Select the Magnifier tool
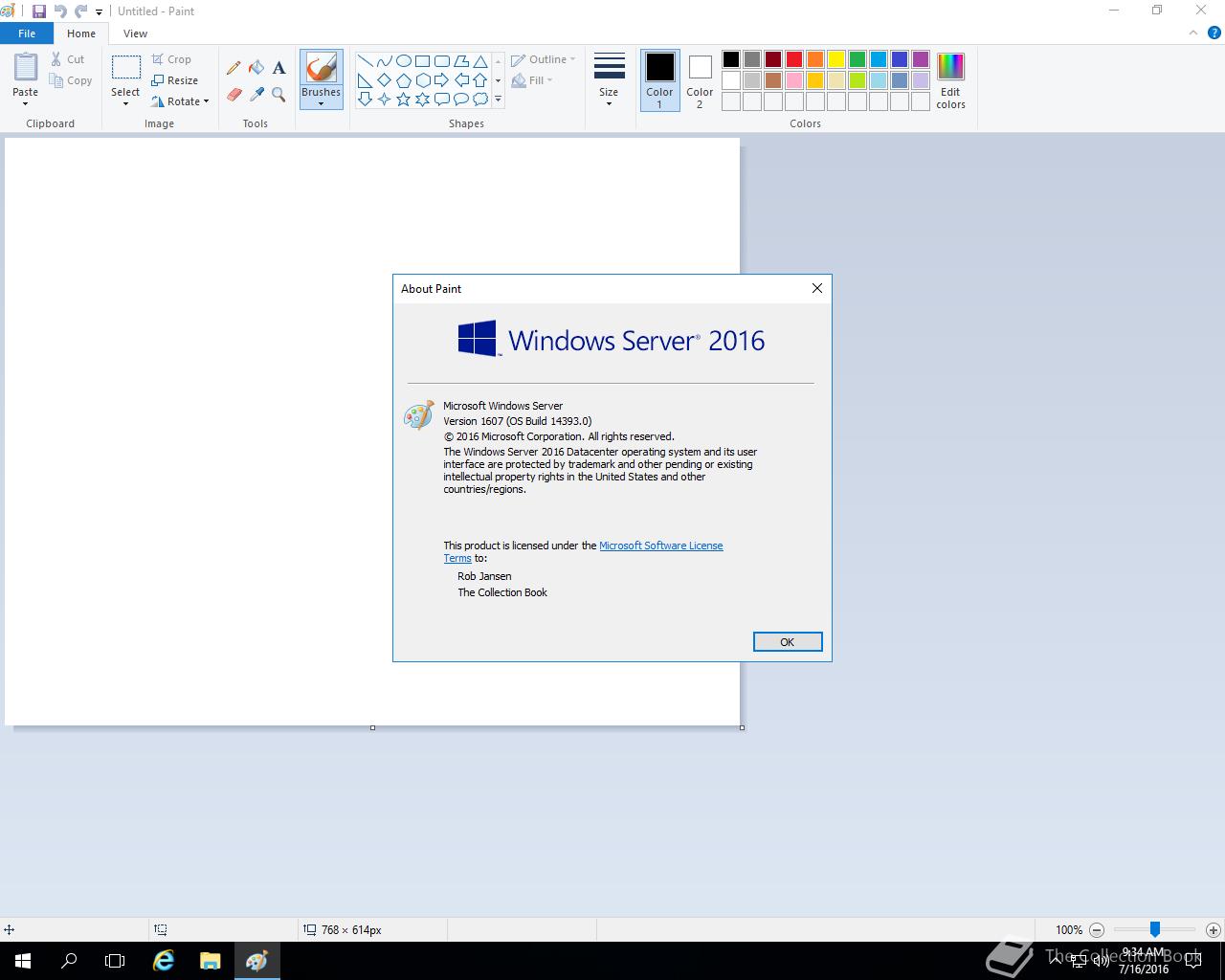Image resolution: width=1225 pixels, height=980 pixels. tap(278, 94)
